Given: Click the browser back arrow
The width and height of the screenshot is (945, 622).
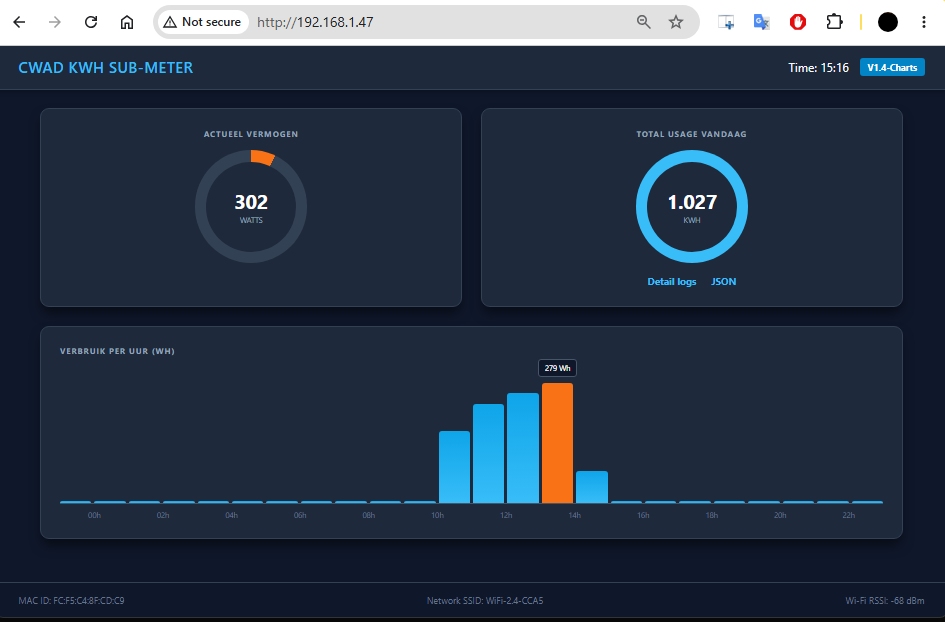Looking at the screenshot, I should click(19, 22).
